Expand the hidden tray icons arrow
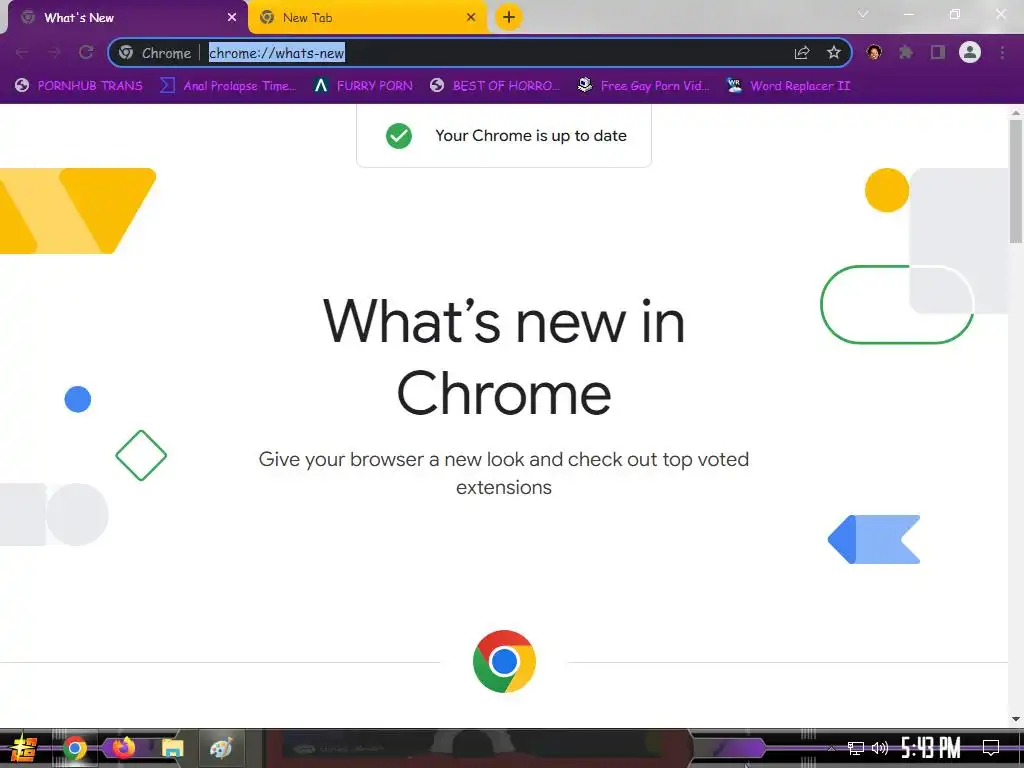Image resolution: width=1024 pixels, height=768 pixels. (x=831, y=748)
